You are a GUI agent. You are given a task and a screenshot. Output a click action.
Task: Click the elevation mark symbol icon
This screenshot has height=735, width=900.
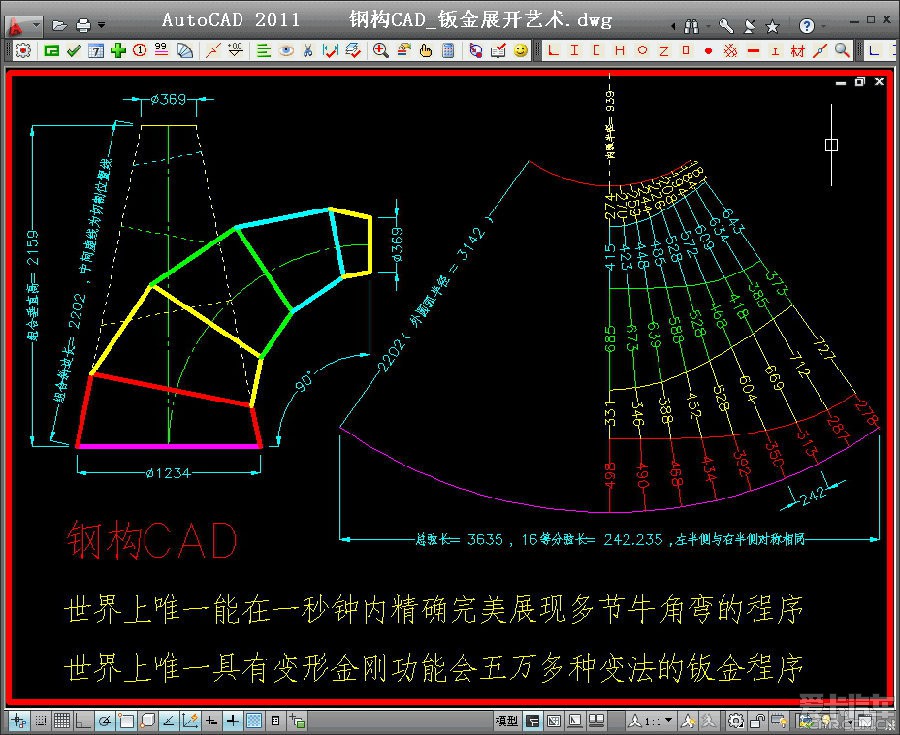pyautogui.click(x=235, y=50)
